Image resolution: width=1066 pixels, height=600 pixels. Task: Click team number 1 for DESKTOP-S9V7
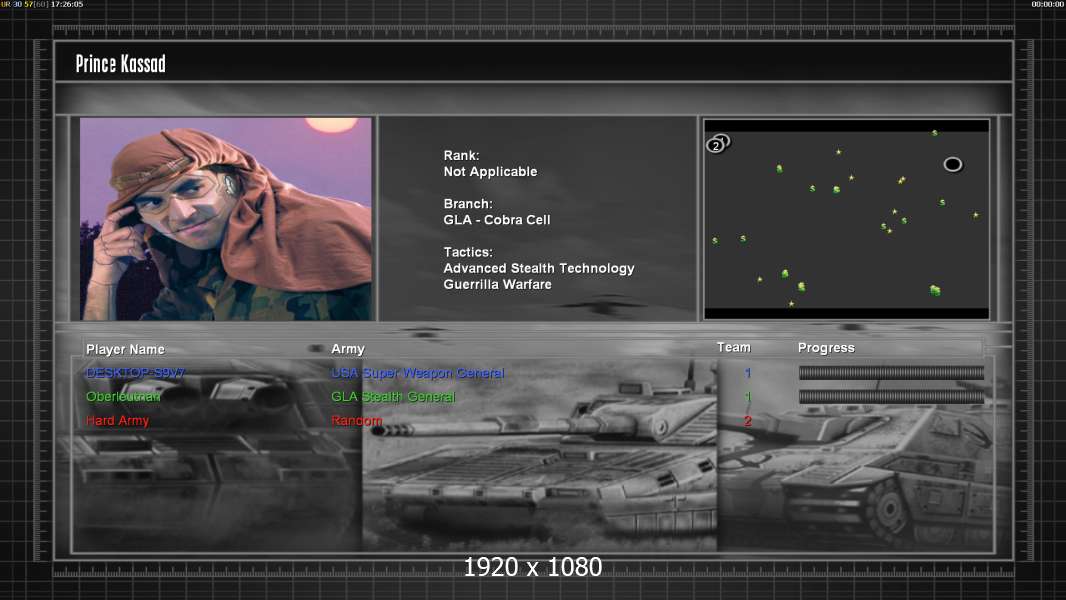tap(748, 373)
